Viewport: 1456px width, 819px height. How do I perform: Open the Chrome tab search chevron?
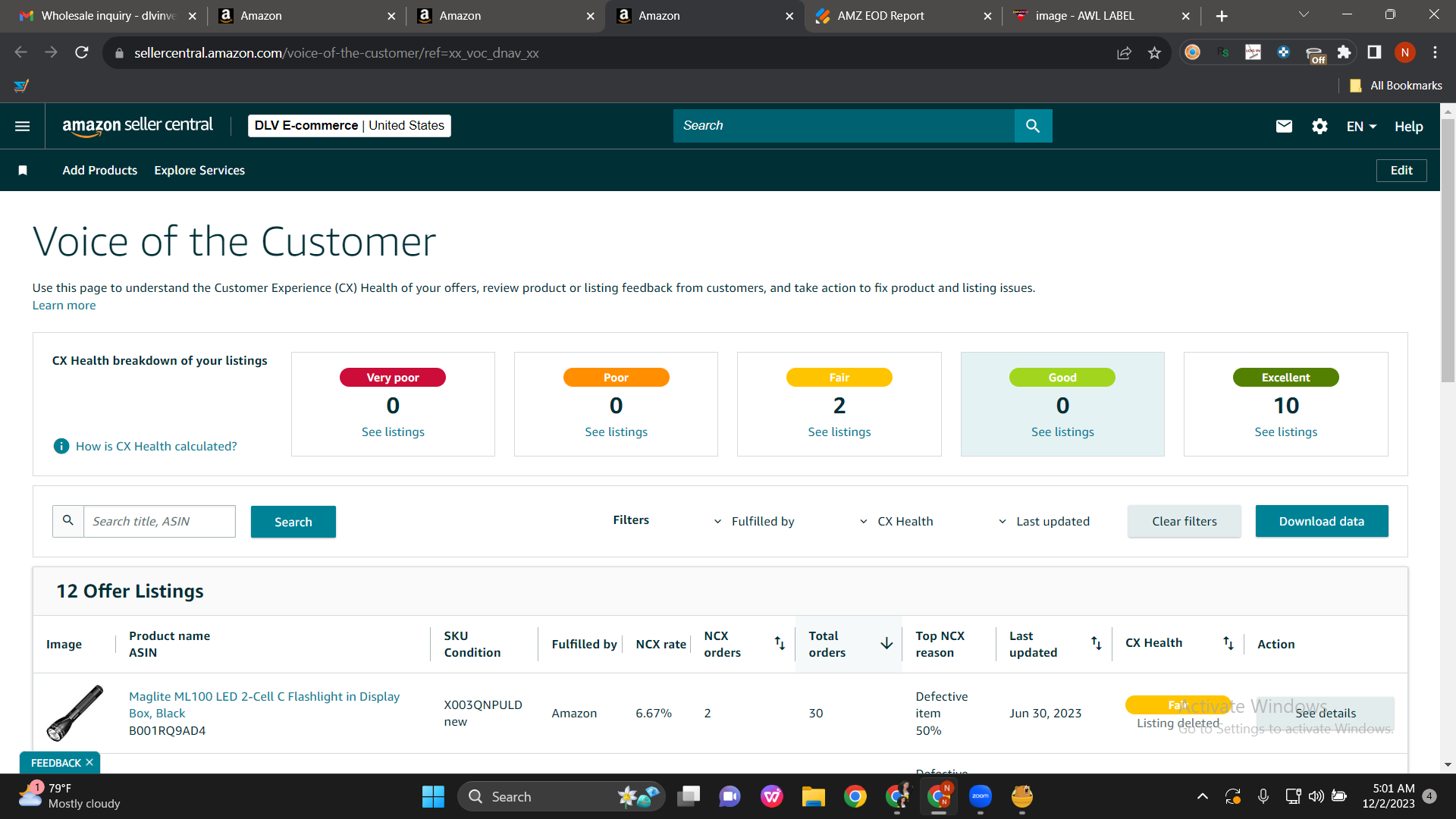[x=1304, y=15]
